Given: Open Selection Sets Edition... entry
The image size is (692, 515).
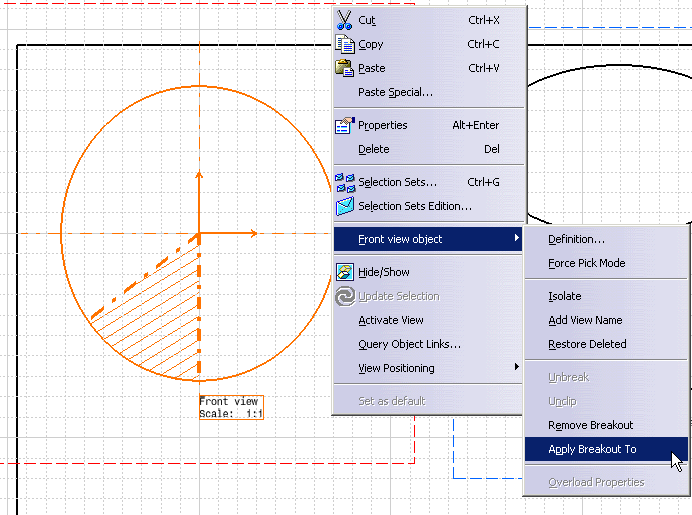Looking at the screenshot, I should [428, 206].
